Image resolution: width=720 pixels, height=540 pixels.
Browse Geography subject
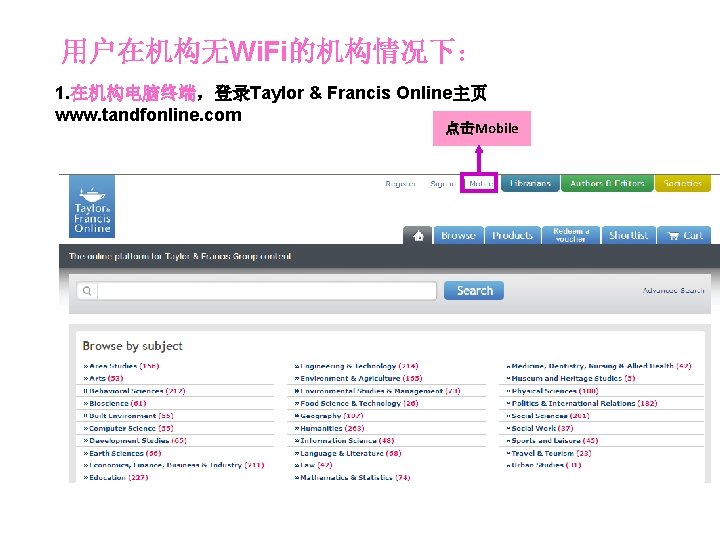[329, 416]
